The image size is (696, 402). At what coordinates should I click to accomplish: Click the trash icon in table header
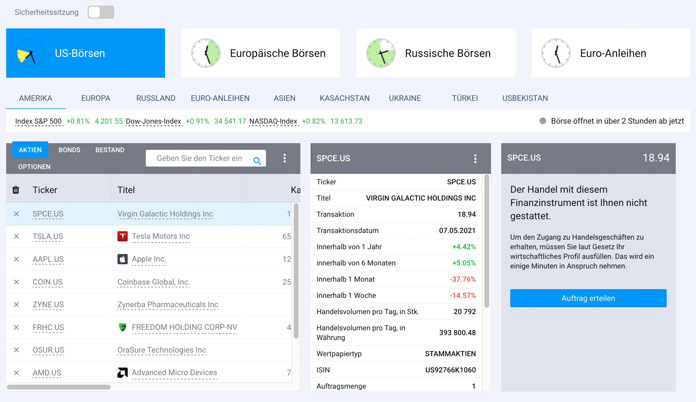coord(16,190)
